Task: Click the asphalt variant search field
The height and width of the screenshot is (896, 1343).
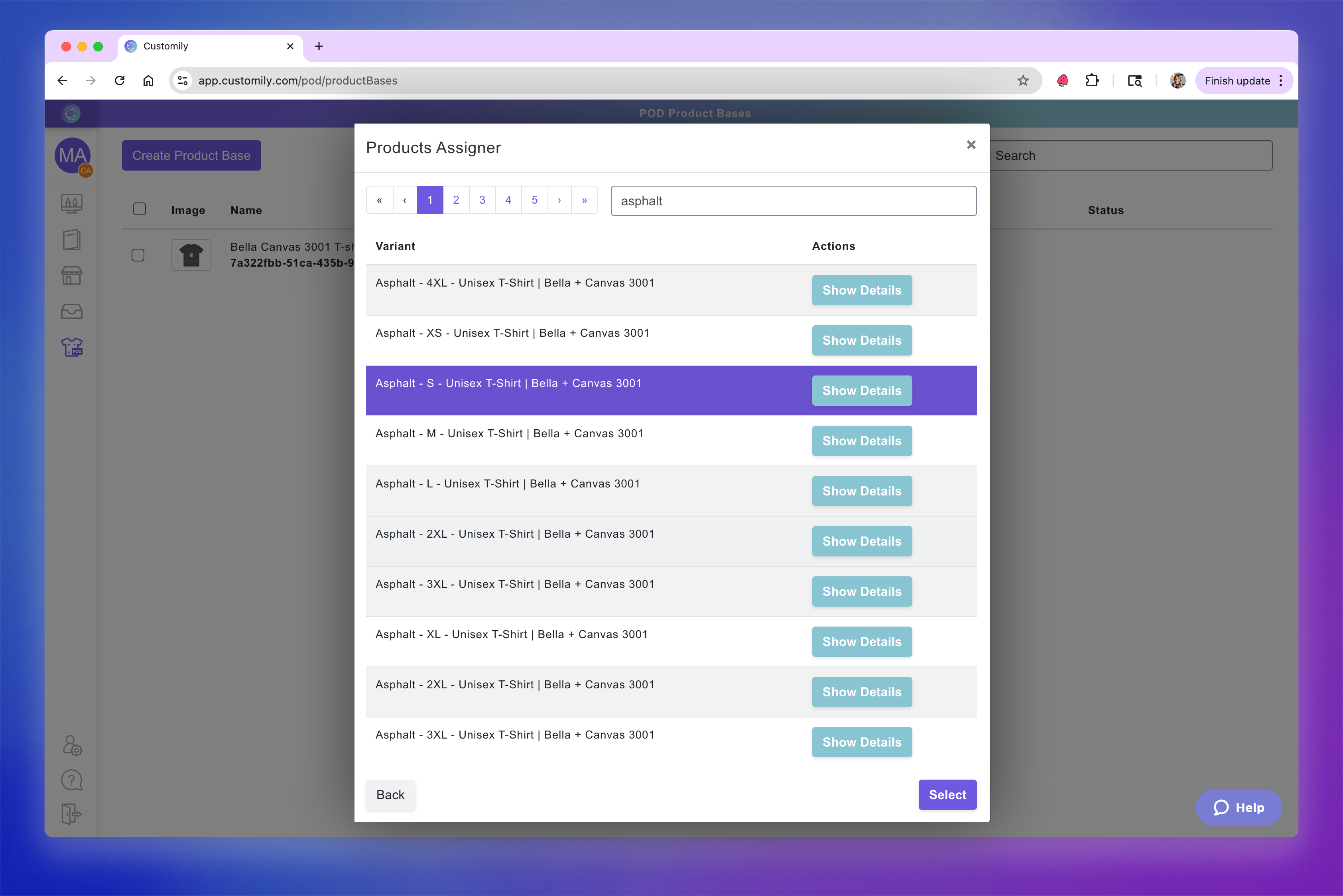Action: (793, 201)
